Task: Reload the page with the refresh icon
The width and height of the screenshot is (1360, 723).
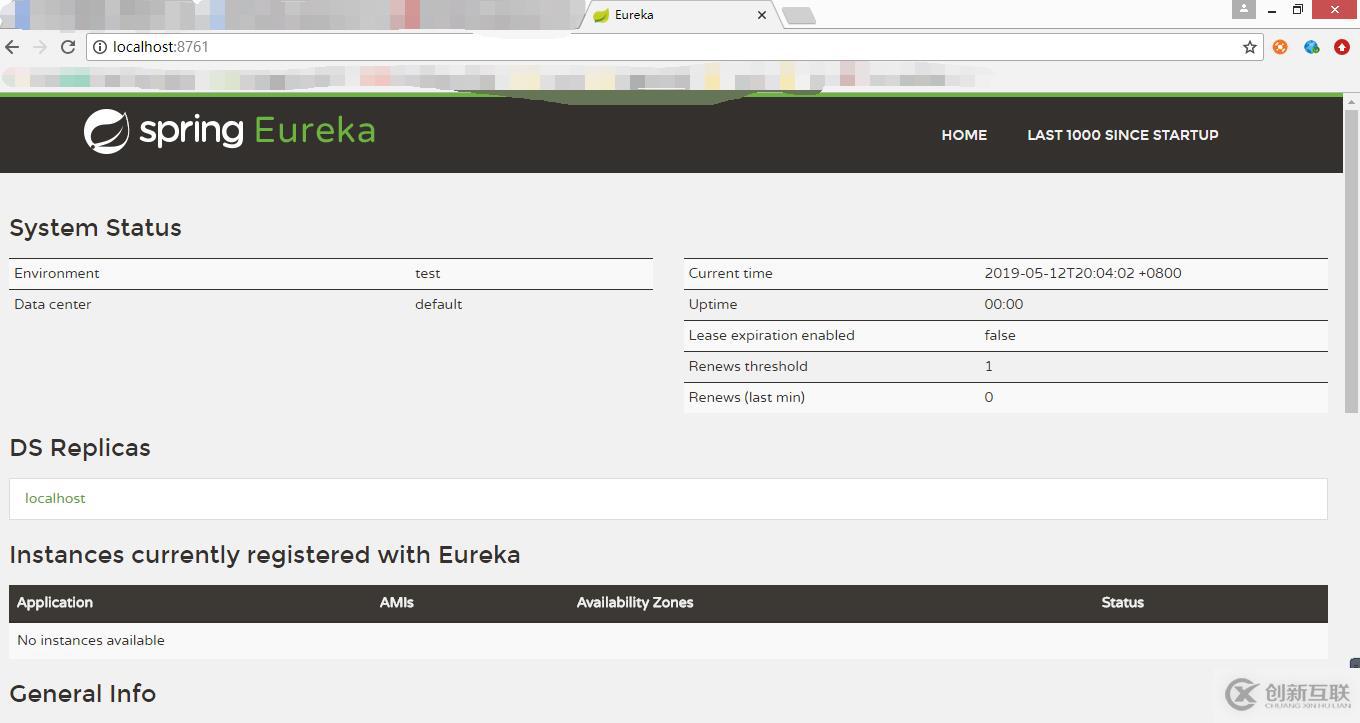Action: (x=68, y=47)
